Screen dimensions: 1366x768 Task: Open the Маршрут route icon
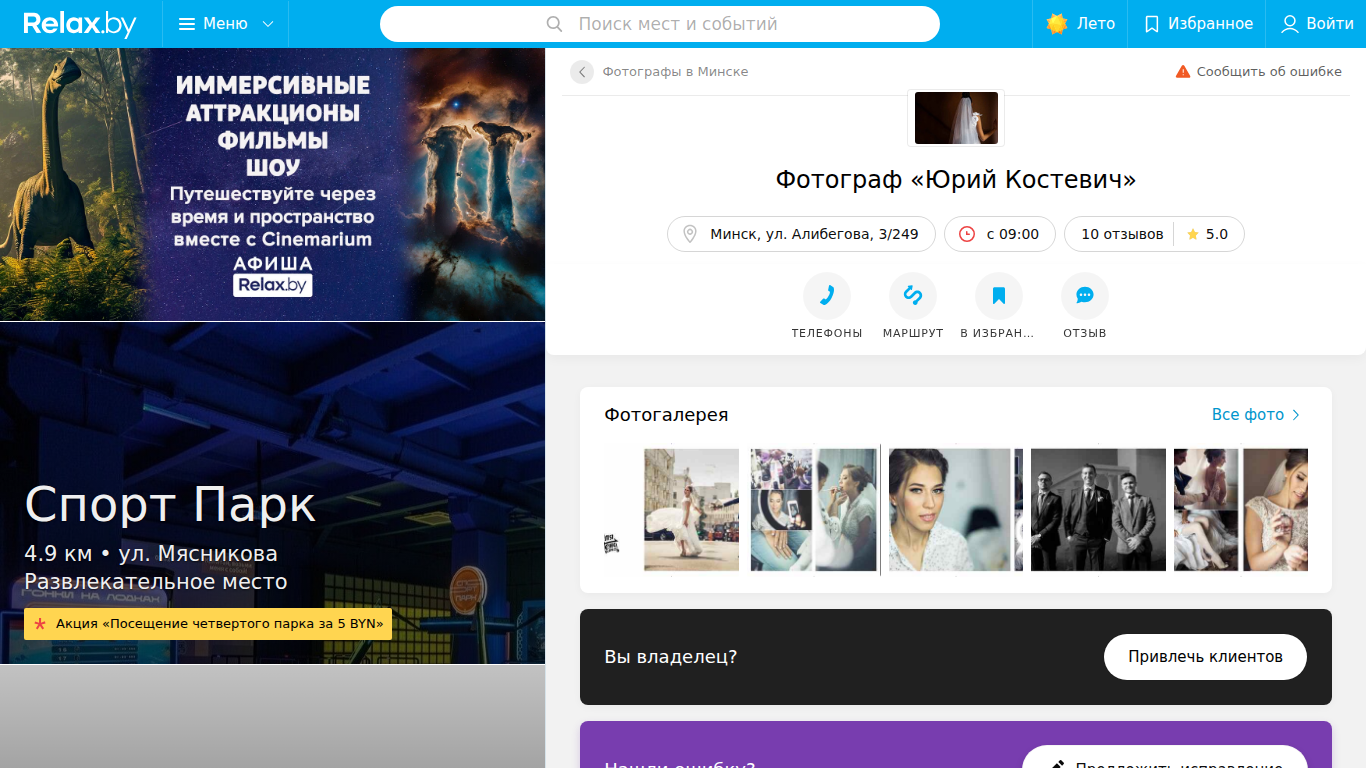pyautogui.click(x=913, y=296)
